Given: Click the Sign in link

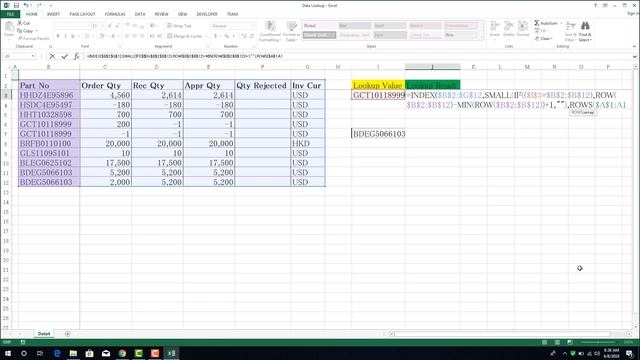Looking at the screenshot, I should 633,14.
